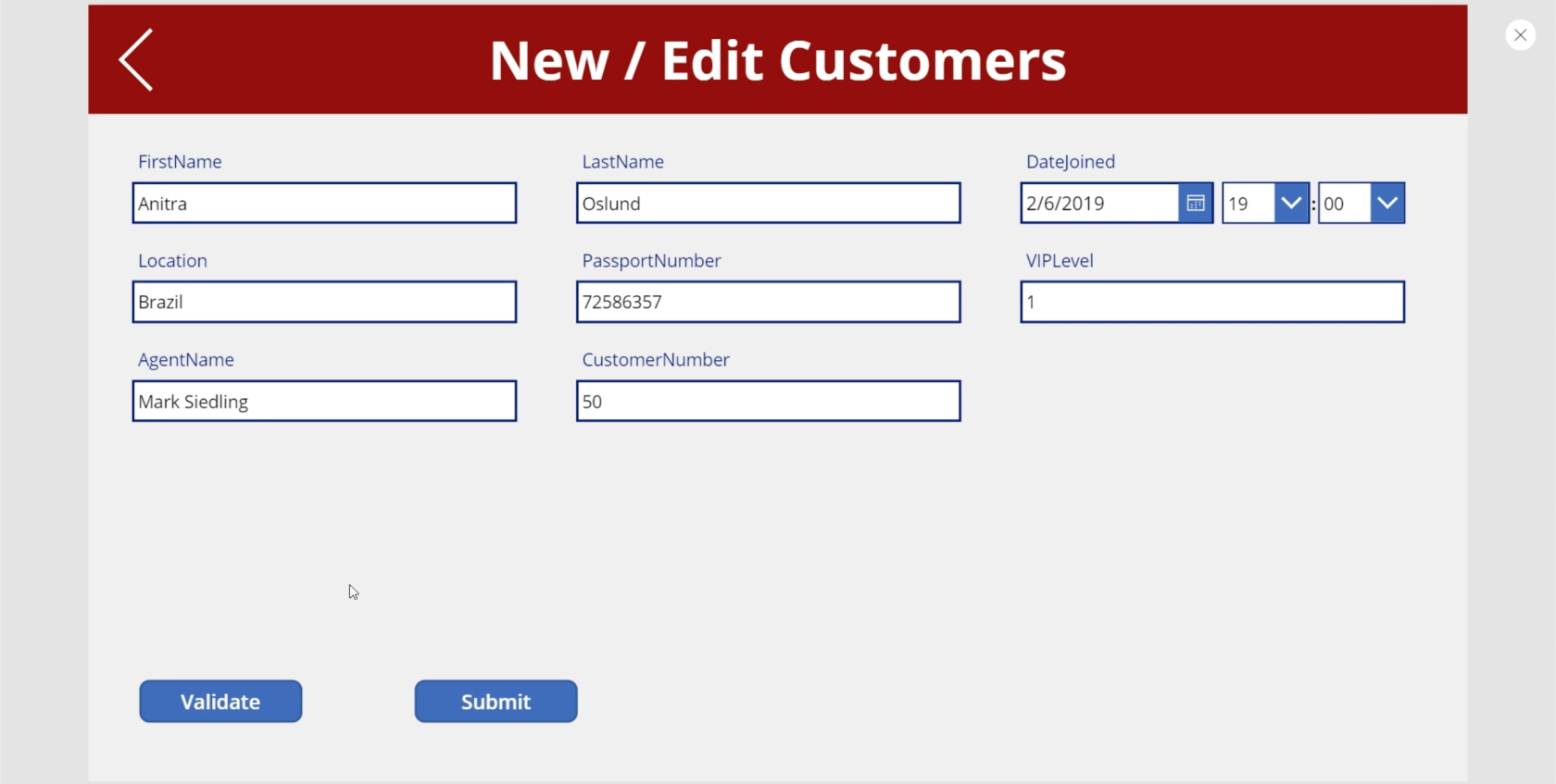Click the LastName label
The width and height of the screenshot is (1556, 784).
click(x=622, y=162)
